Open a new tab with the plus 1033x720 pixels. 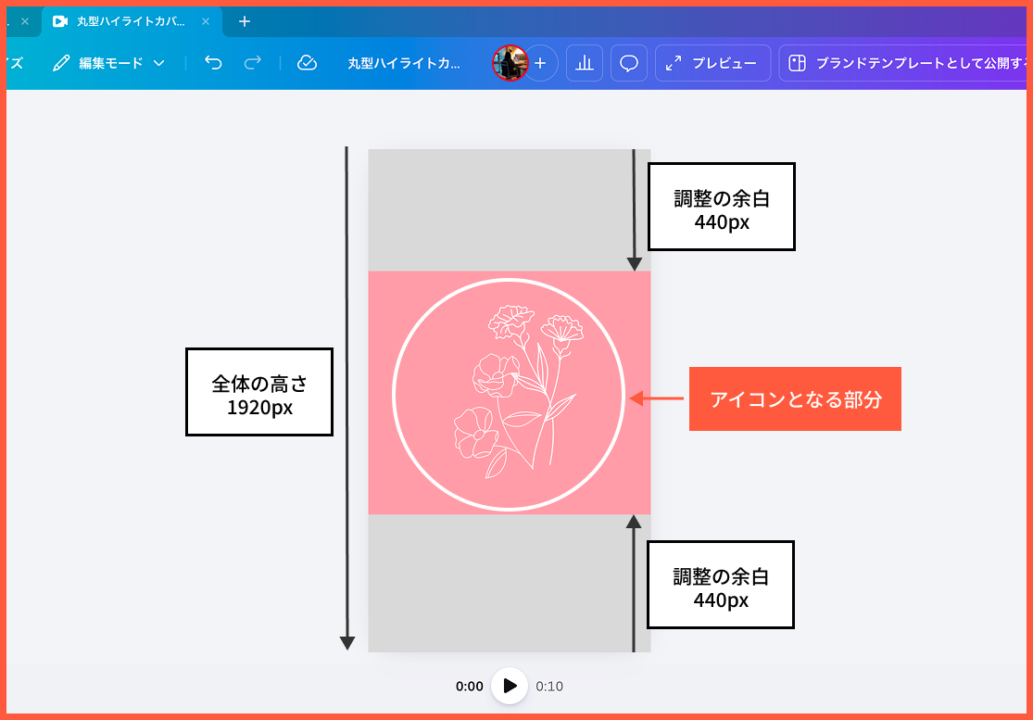(x=243, y=20)
